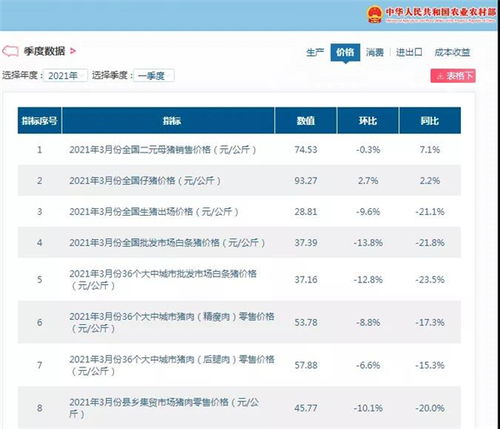Select the 猪肉（精瘦肉）零售价格 indicator
Screen dimensions: 500x429
[x=172, y=322]
